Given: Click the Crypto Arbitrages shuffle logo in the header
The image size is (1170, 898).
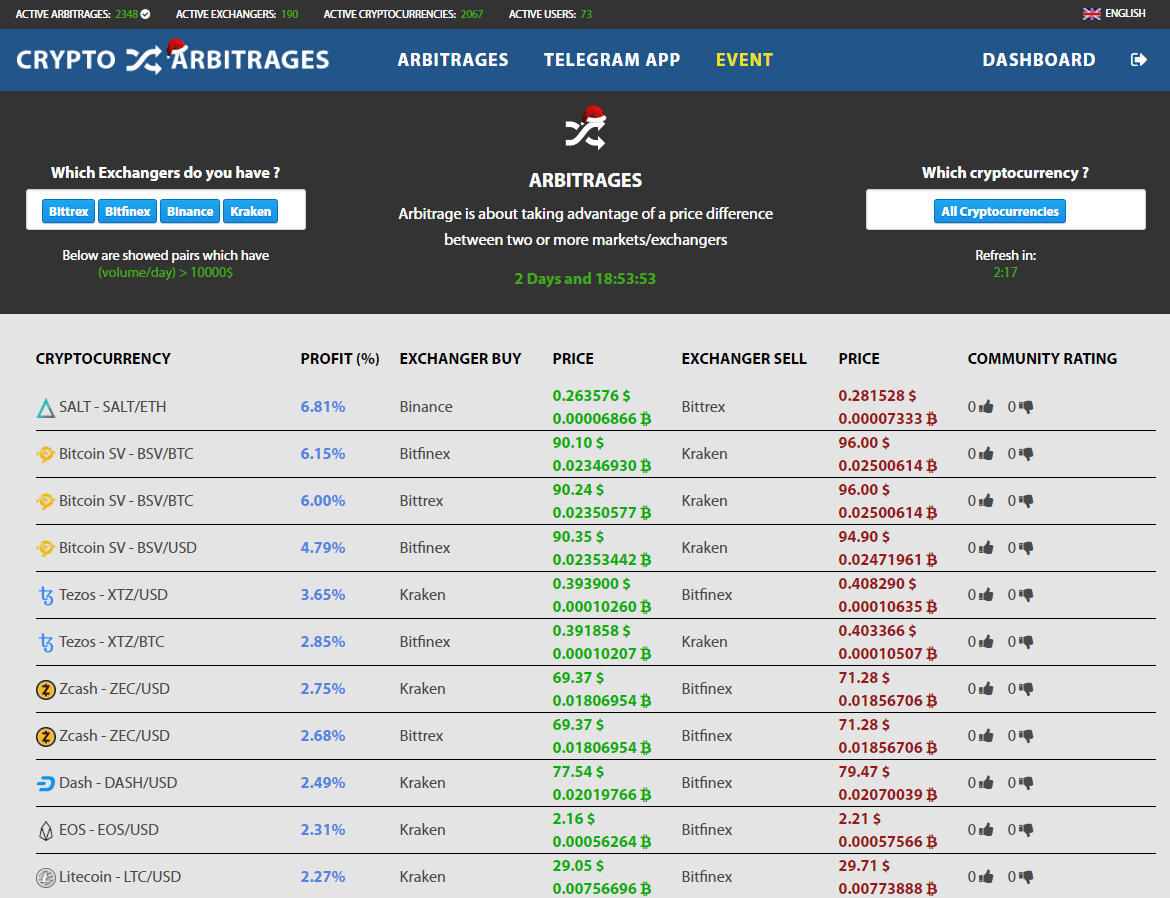Looking at the screenshot, I should click(x=143, y=60).
